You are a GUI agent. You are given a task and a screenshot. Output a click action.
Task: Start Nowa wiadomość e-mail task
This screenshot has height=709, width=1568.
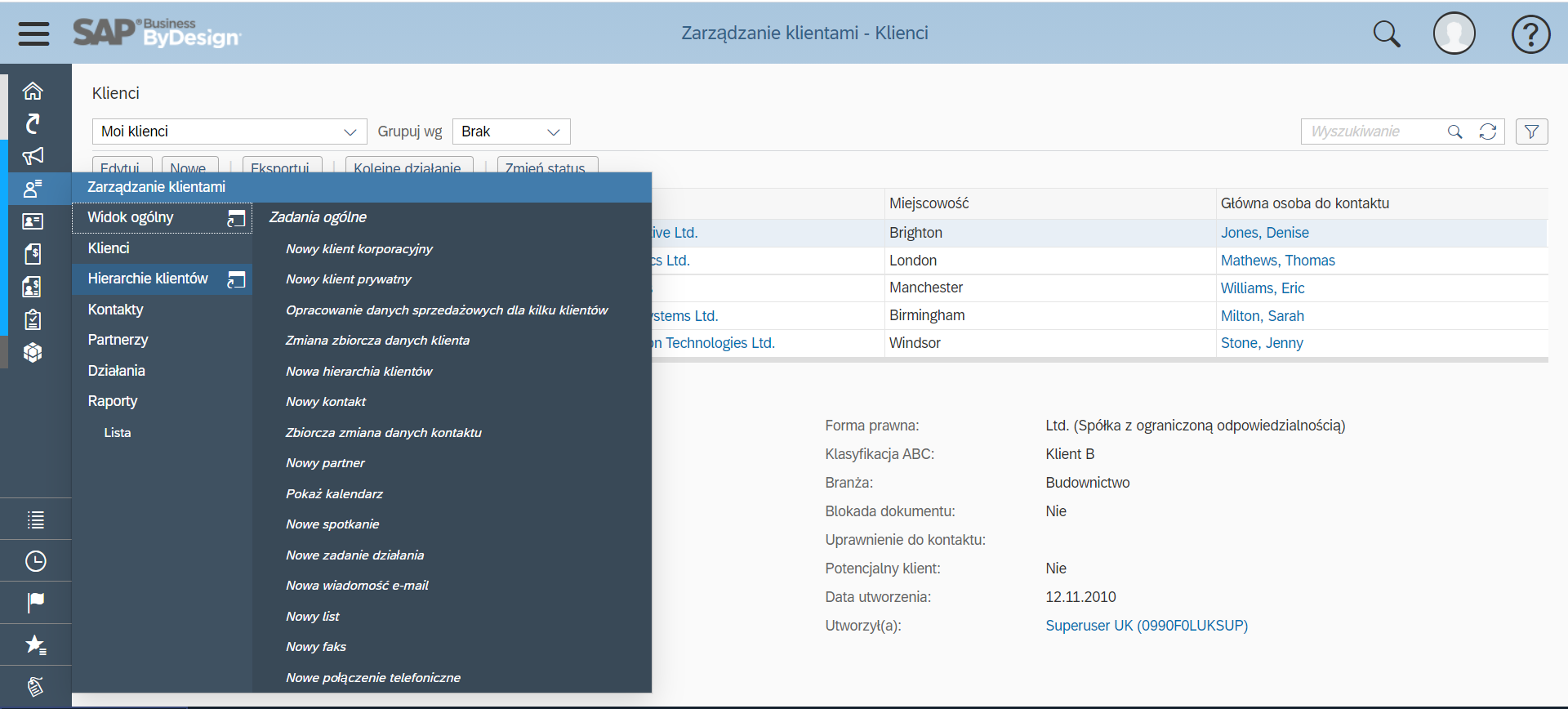[357, 586]
